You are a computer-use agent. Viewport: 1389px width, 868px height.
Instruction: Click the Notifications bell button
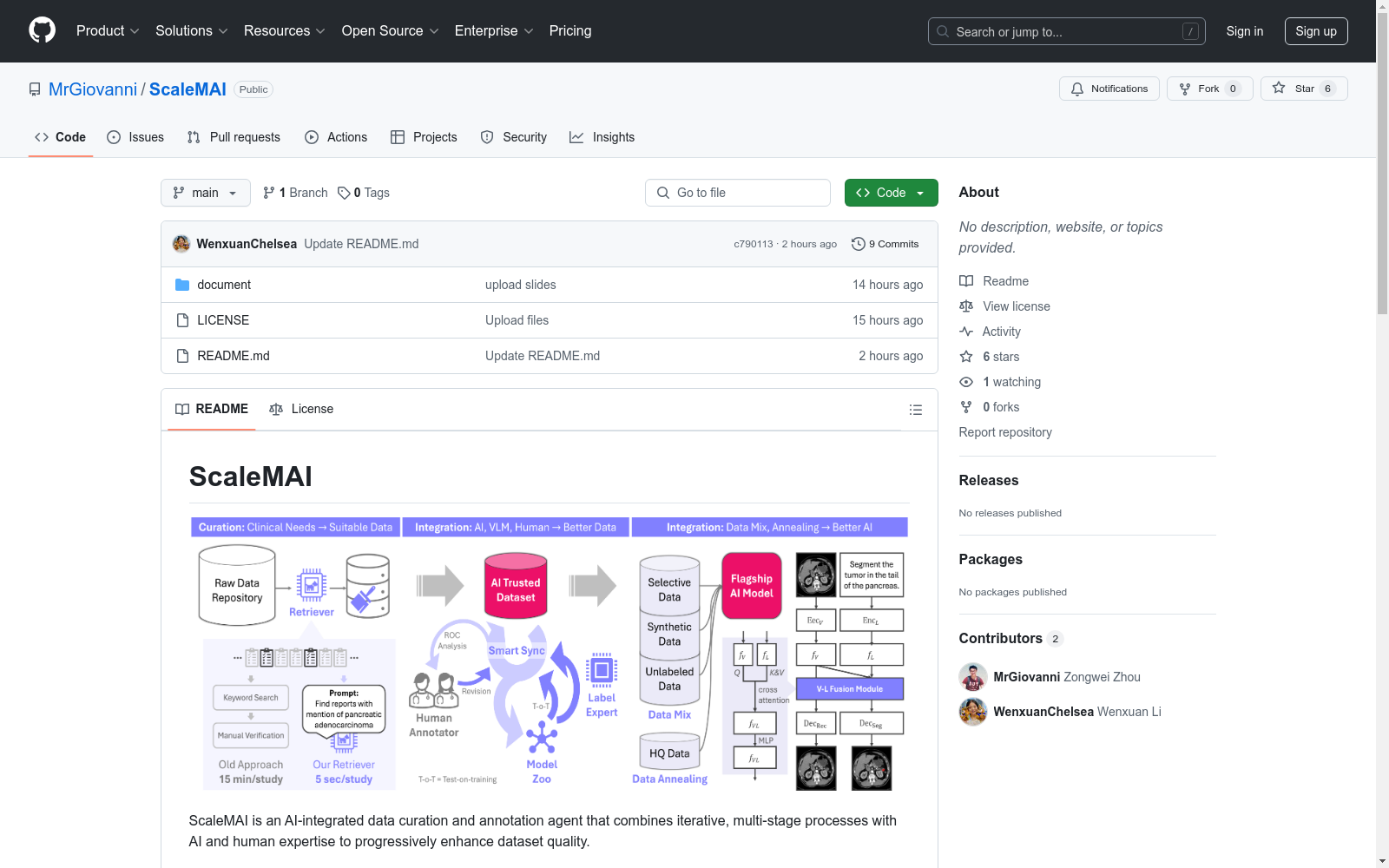coord(1109,89)
